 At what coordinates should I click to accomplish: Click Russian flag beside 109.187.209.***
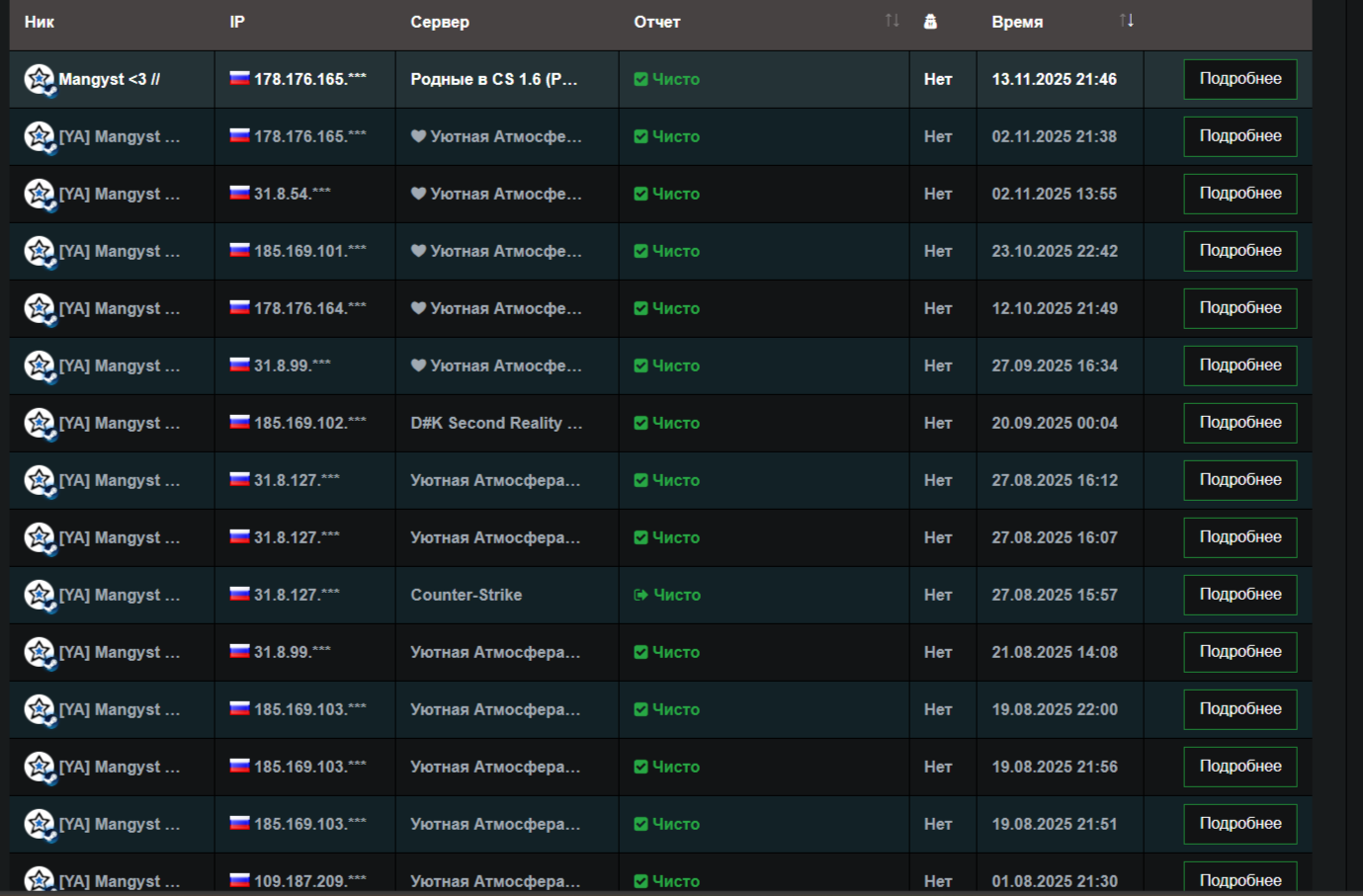pyautogui.click(x=239, y=879)
